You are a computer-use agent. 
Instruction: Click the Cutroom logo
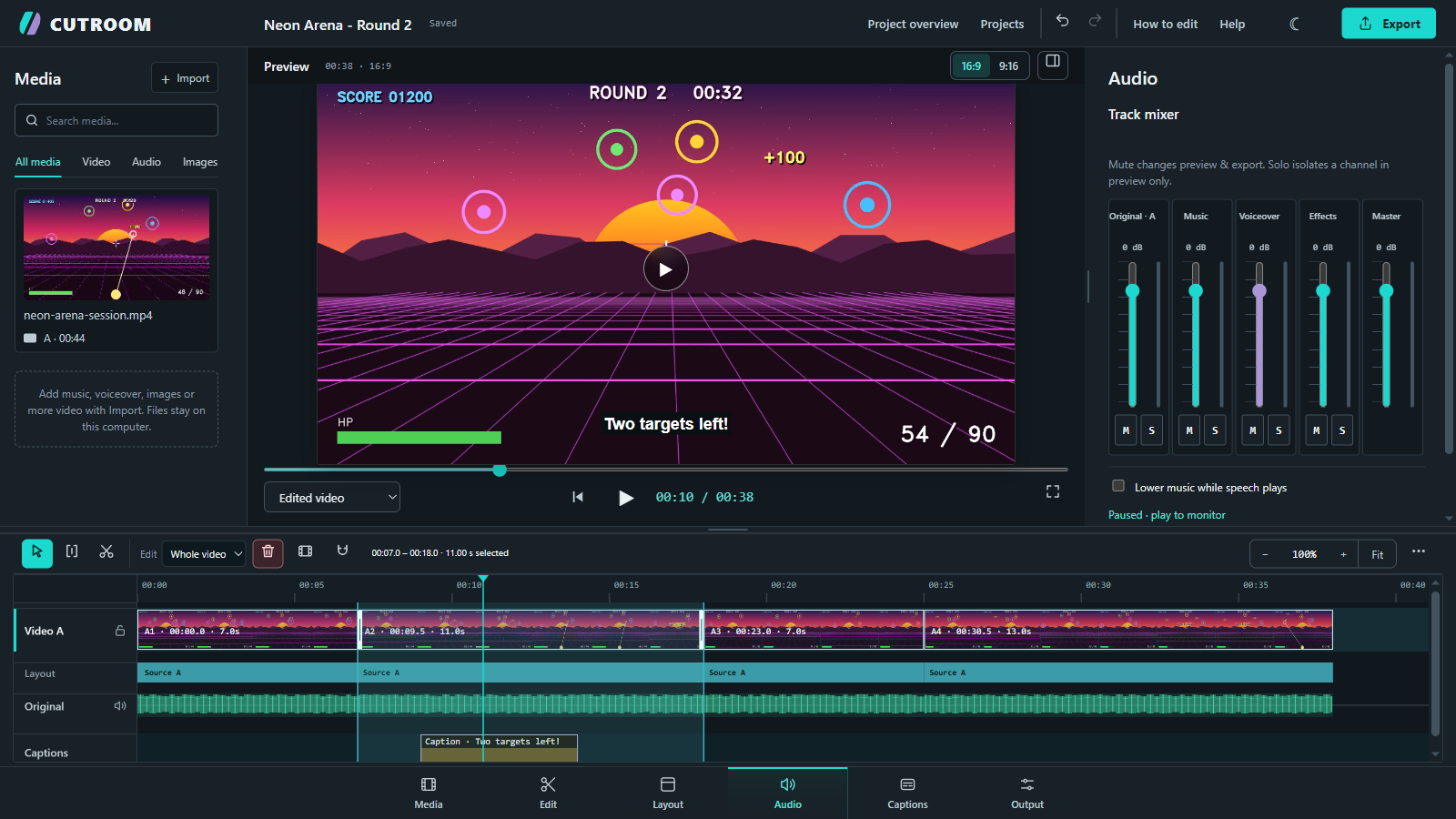click(x=86, y=24)
